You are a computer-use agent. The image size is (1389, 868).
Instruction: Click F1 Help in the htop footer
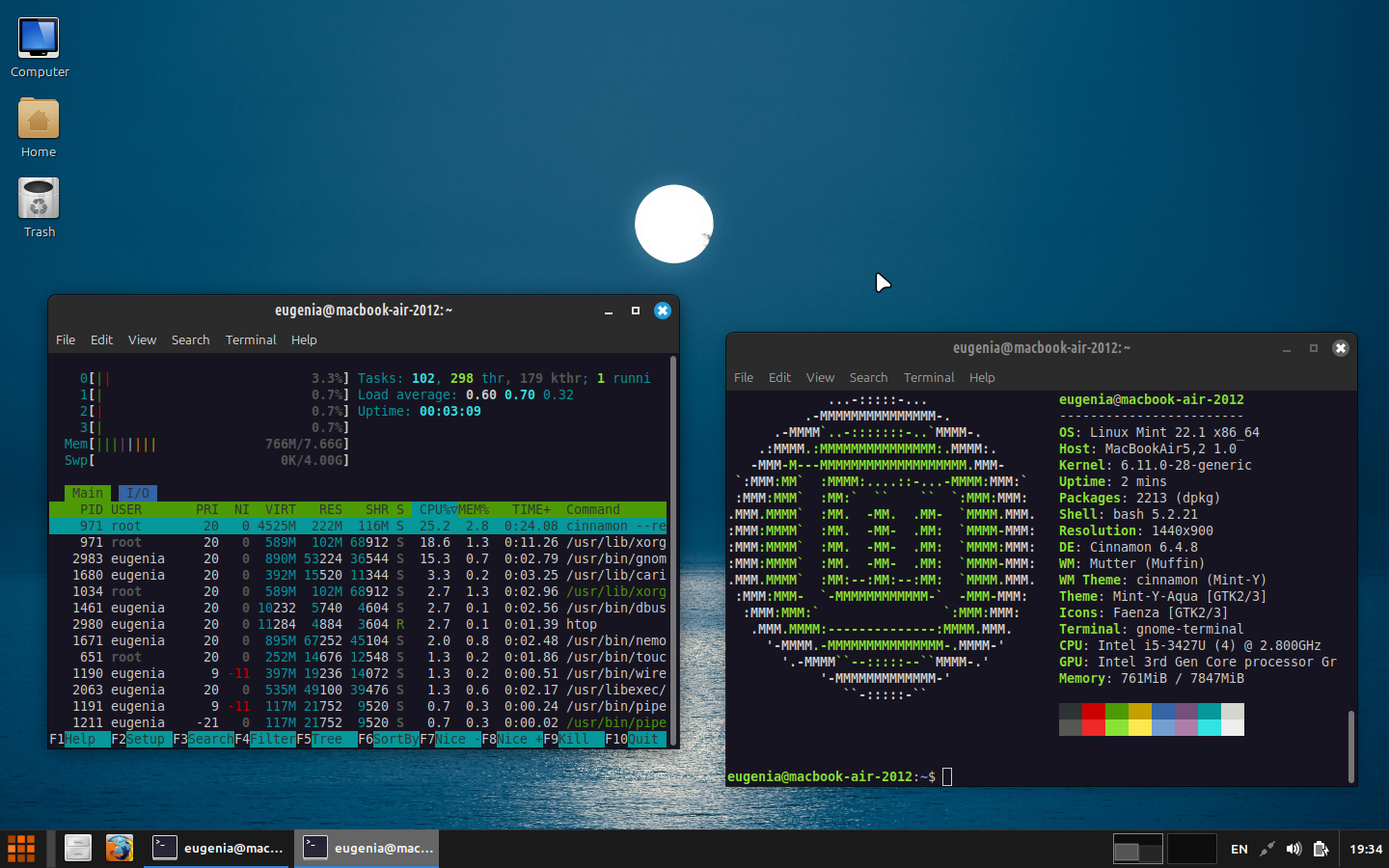[x=80, y=739]
